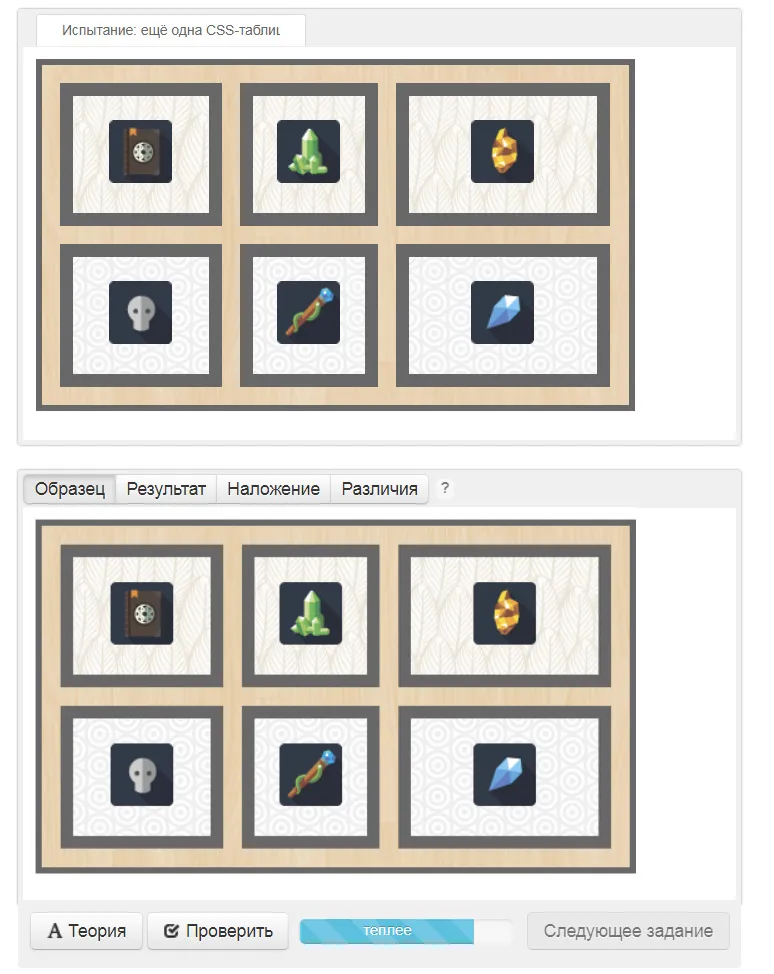
Task: Click the Проверить button
Action: click(218, 931)
